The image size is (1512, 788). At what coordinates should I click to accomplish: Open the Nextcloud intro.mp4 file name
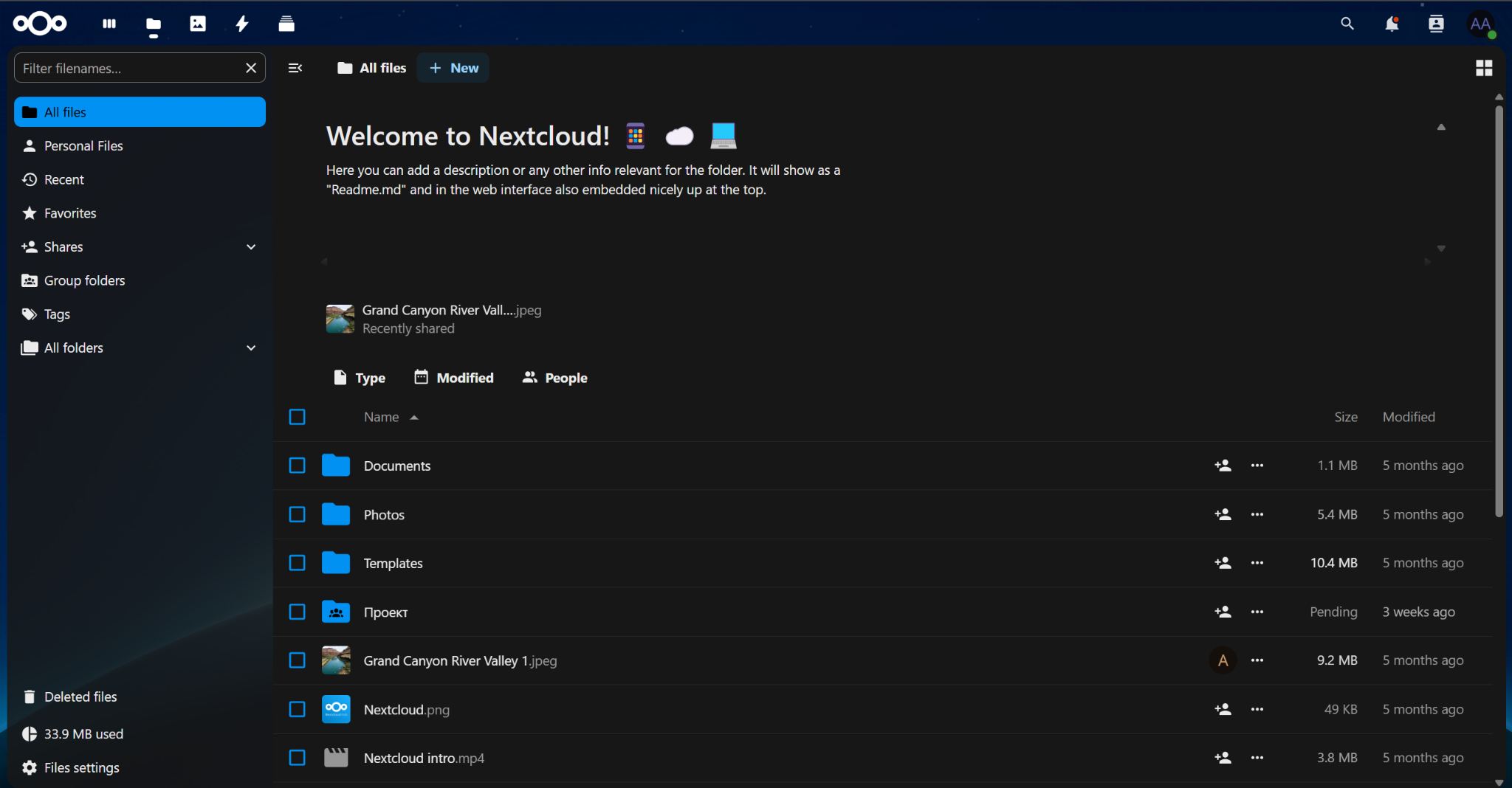pyautogui.click(x=424, y=758)
